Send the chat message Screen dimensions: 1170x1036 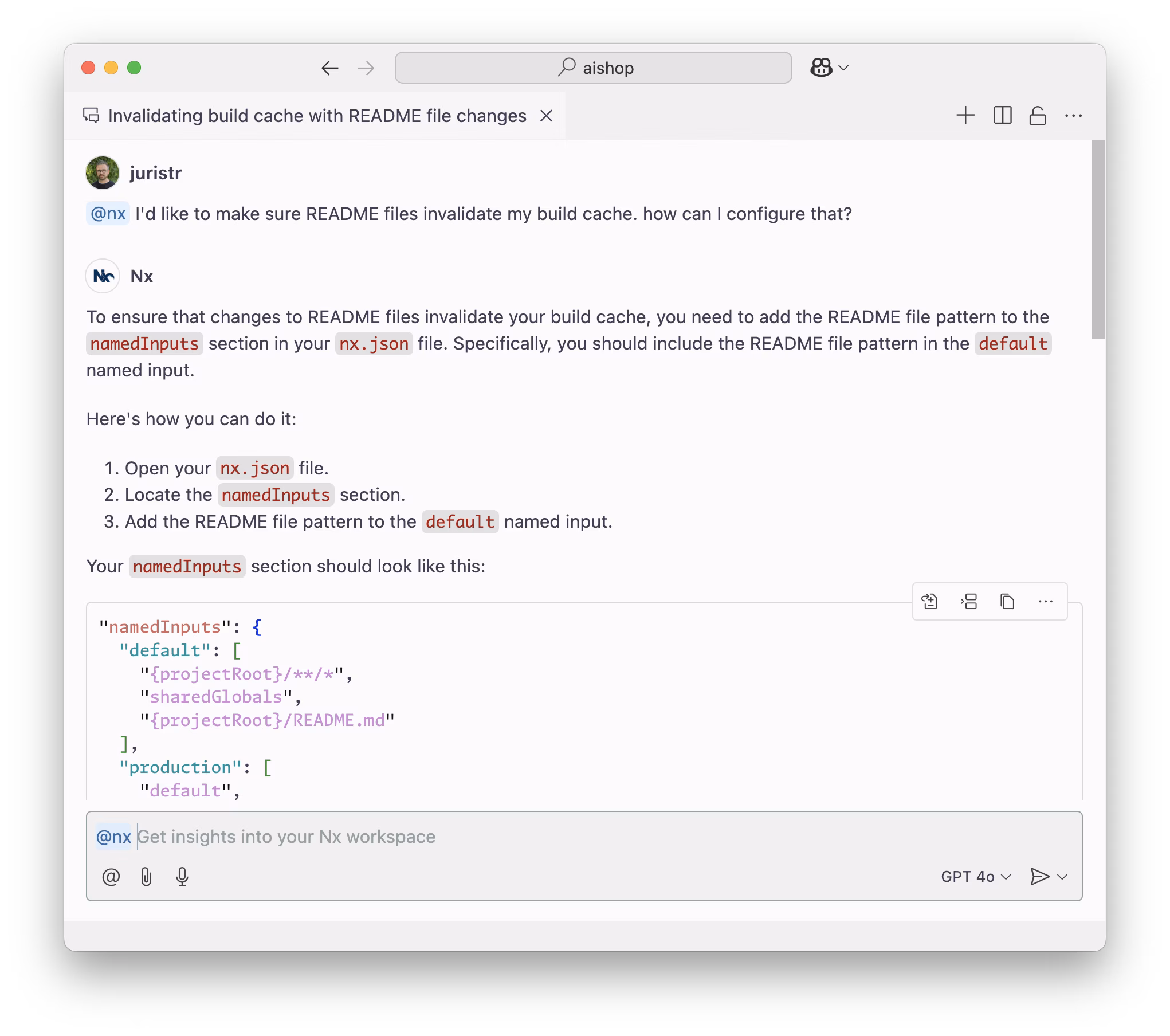point(1039,876)
